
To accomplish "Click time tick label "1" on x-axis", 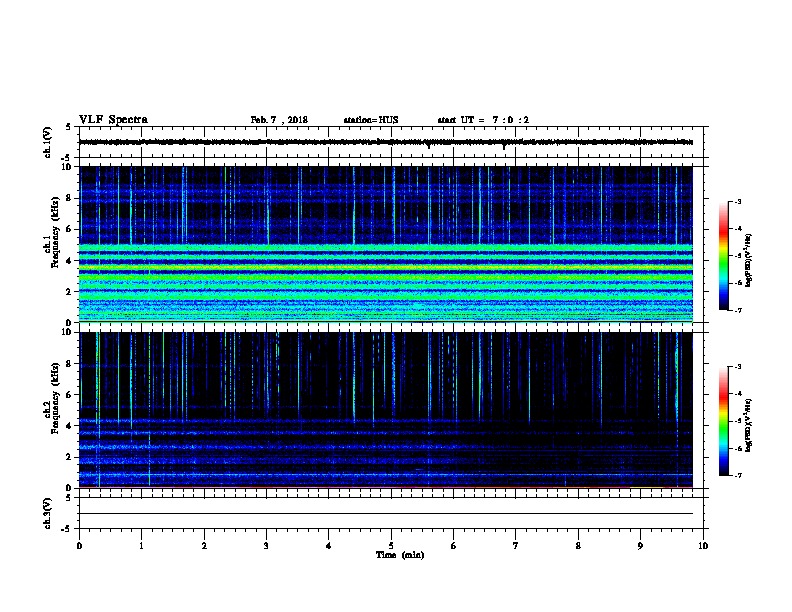I will click(141, 546).
